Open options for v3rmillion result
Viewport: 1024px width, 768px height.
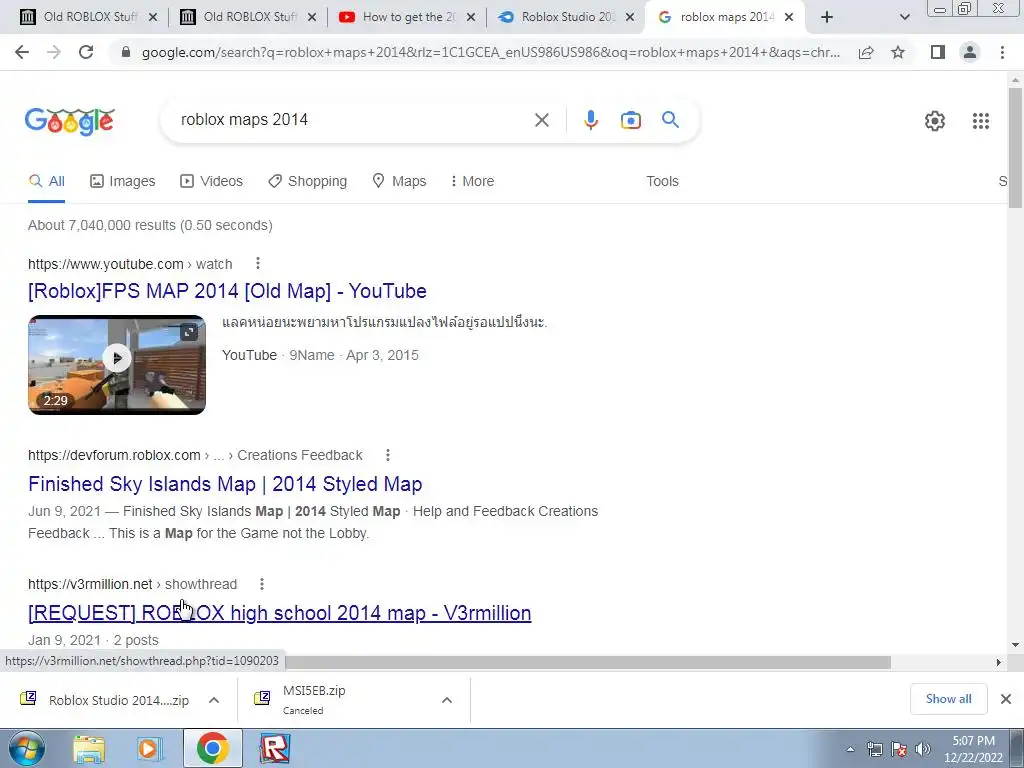(x=261, y=584)
